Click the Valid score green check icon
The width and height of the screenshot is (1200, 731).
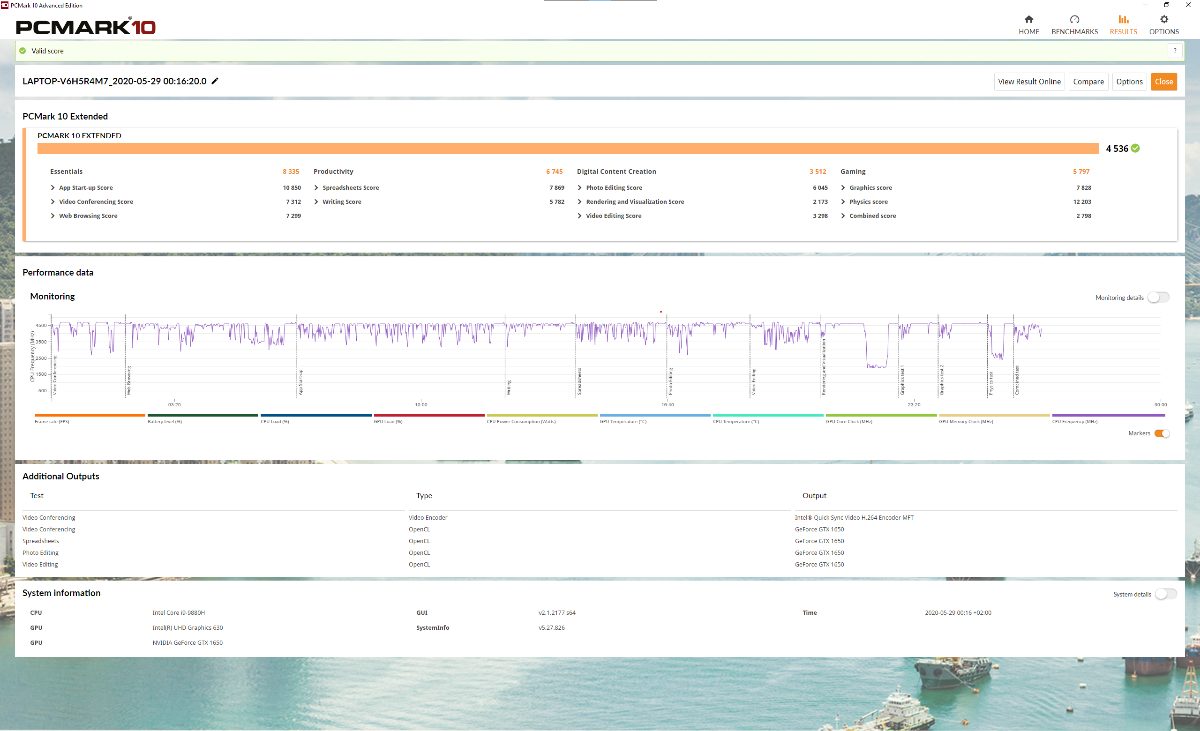(x=22, y=50)
